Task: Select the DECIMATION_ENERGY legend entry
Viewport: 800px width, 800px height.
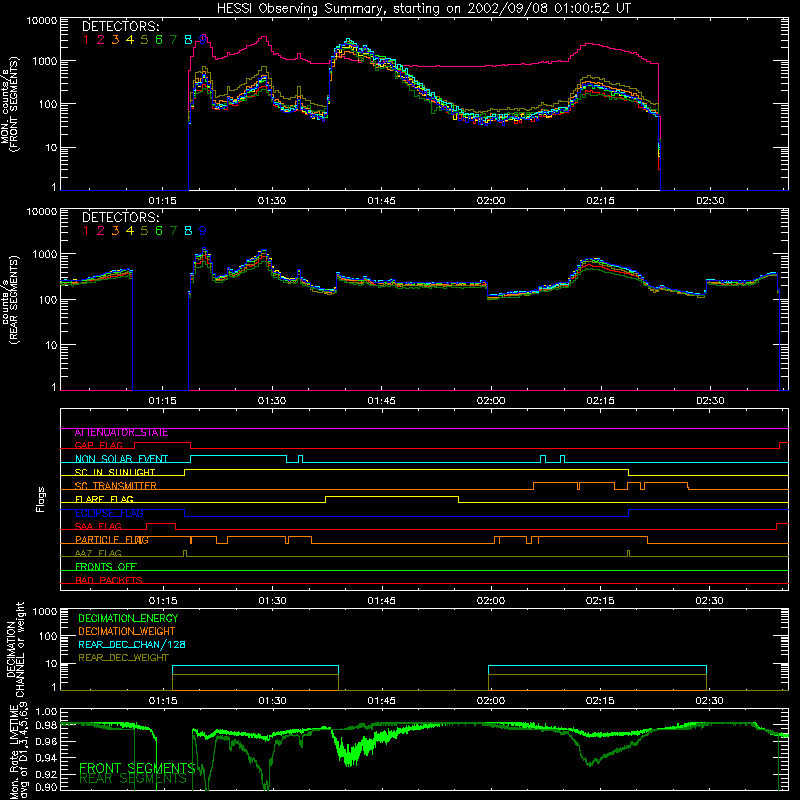Action: point(128,618)
